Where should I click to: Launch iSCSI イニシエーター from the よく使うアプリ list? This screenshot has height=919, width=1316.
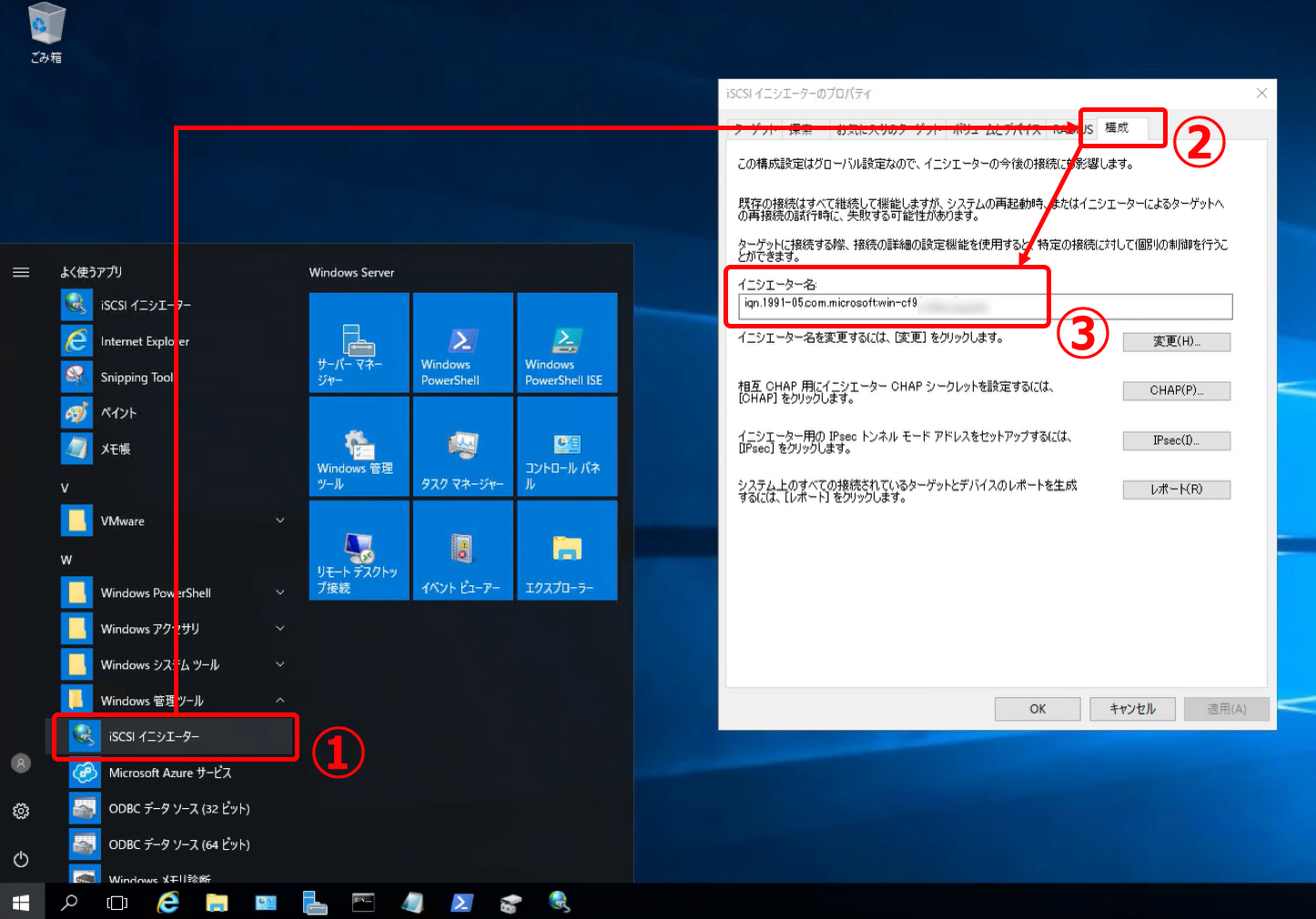(x=173, y=305)
